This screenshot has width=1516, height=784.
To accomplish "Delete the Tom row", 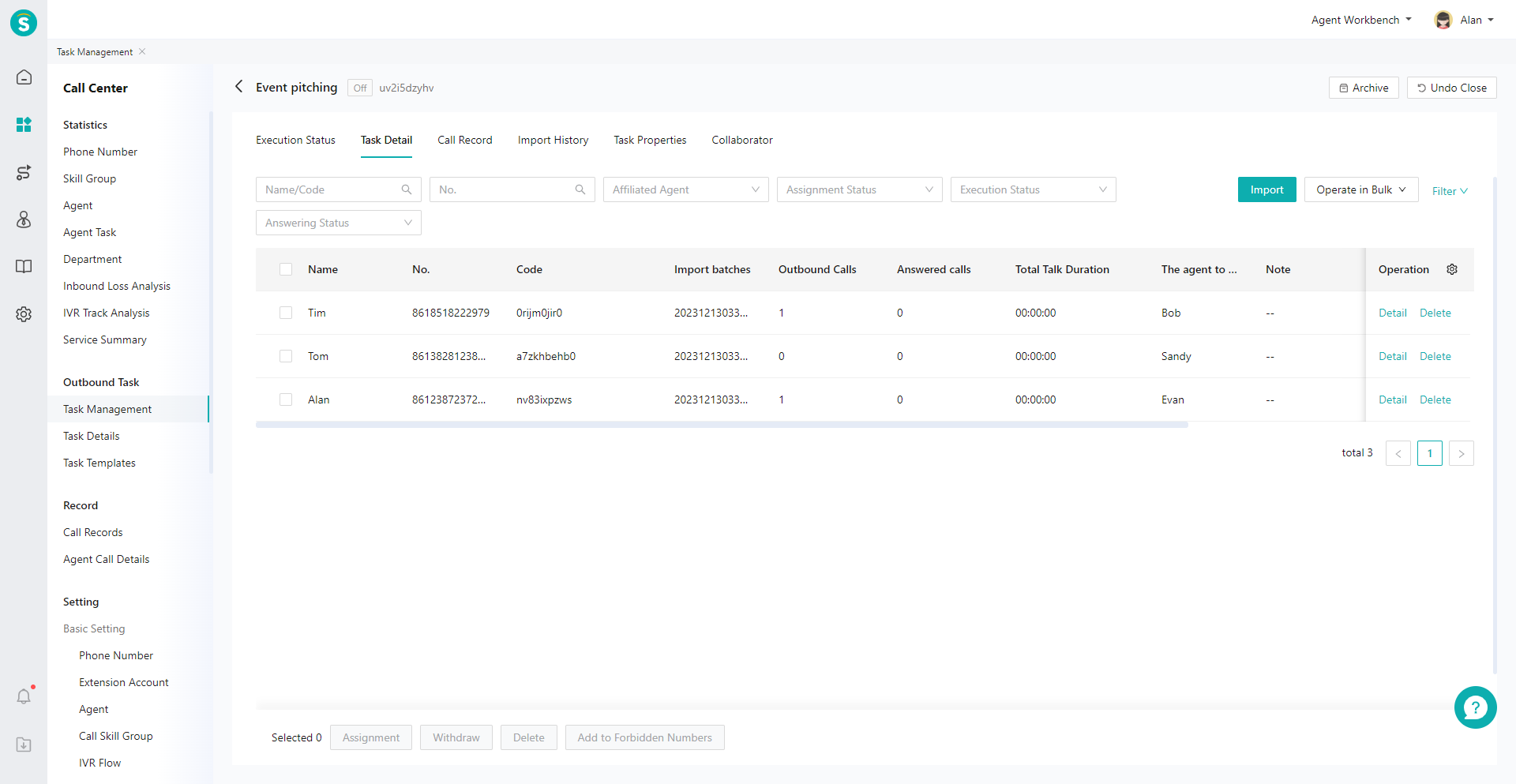I will click(1435, 356).
